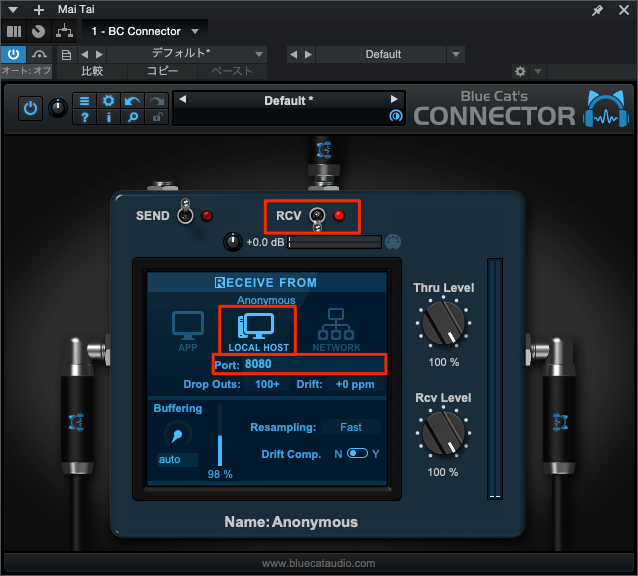
Task: Click the zoom magnifier icon
Action: point(132,117)
